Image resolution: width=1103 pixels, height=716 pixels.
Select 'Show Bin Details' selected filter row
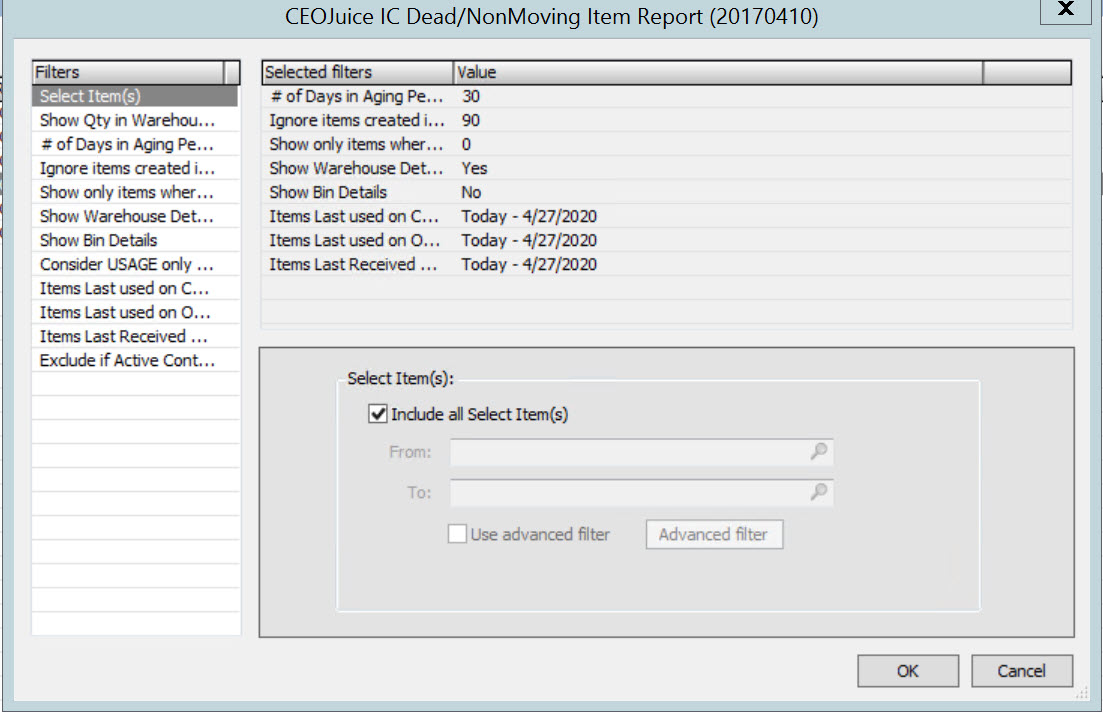pos(667,192)
